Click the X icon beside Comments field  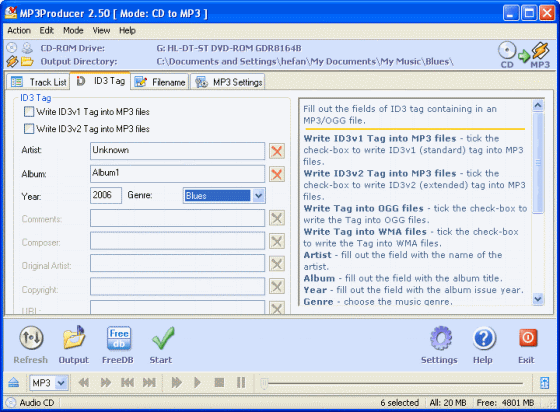point(277,218)
